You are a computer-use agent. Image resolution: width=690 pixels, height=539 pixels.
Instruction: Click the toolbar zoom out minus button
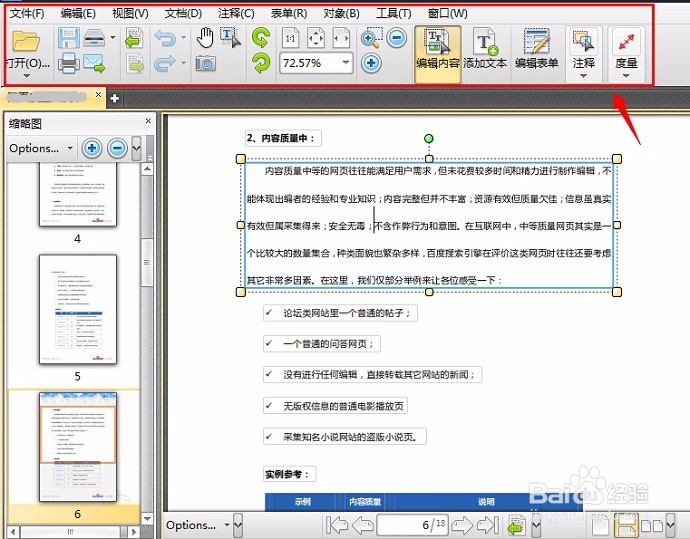tap(396, 38)
